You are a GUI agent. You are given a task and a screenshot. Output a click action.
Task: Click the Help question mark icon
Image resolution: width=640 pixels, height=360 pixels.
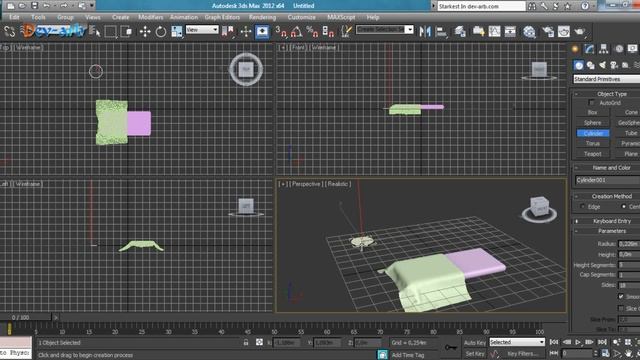585,6
